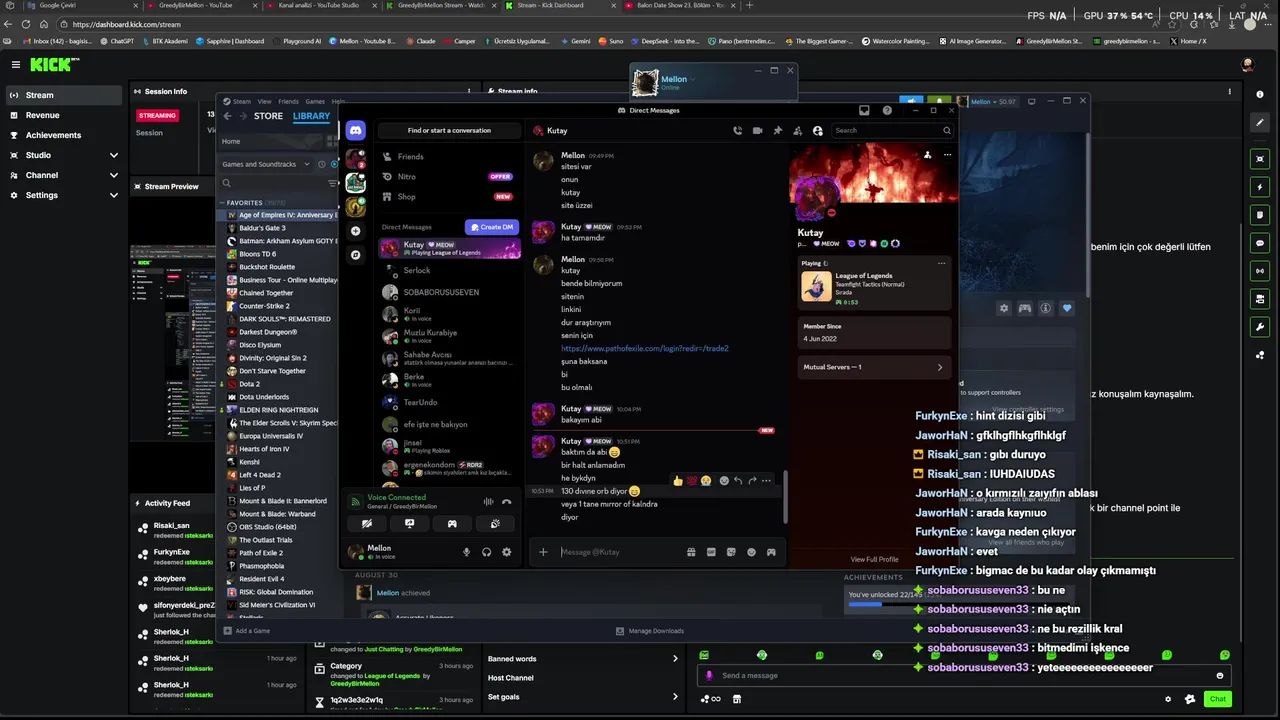Open more options on hovered Discord message
Viewport: 1280px width, 720px height.
click(x=766, y=481)
